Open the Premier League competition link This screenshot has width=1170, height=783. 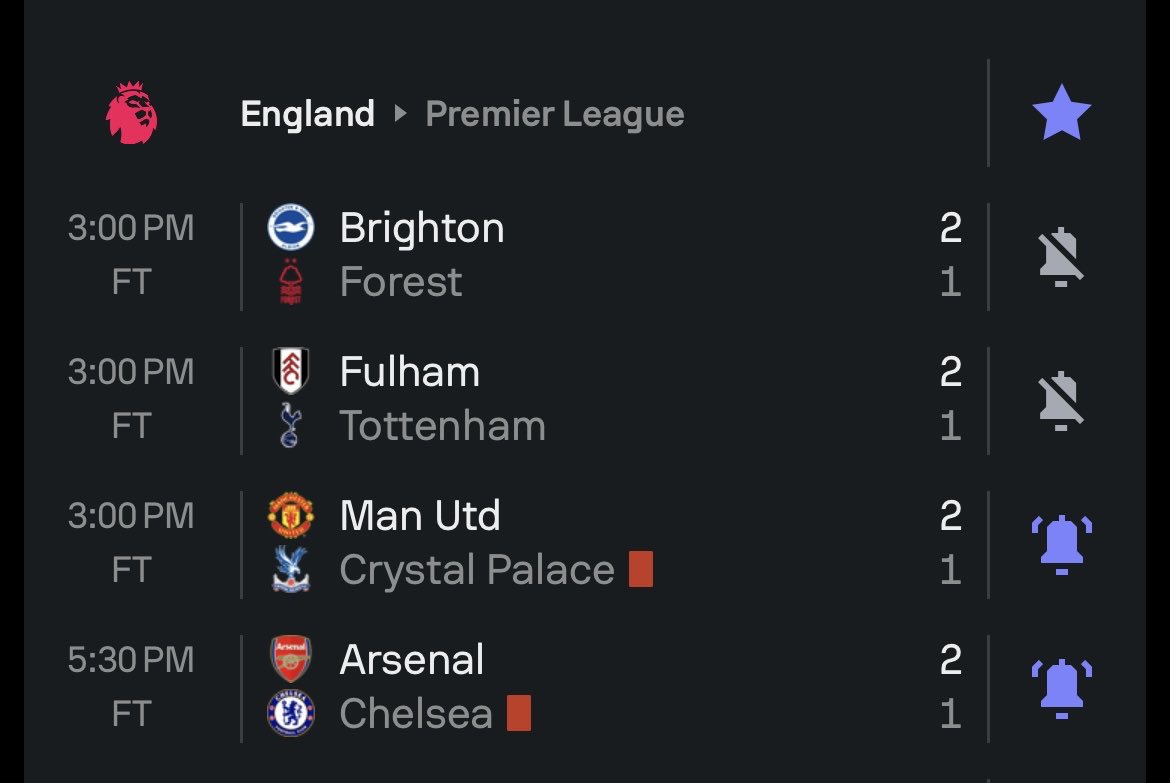pos(554,113)
